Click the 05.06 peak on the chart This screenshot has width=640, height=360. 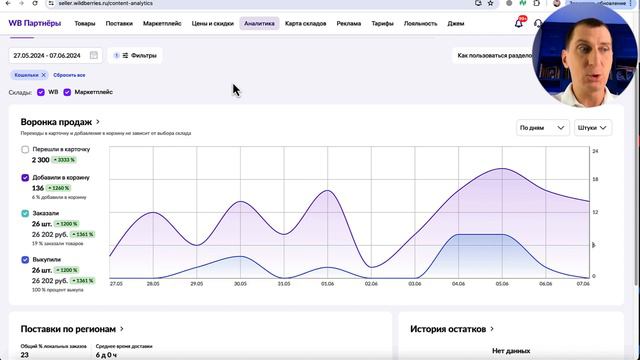(x=502, y=168)
